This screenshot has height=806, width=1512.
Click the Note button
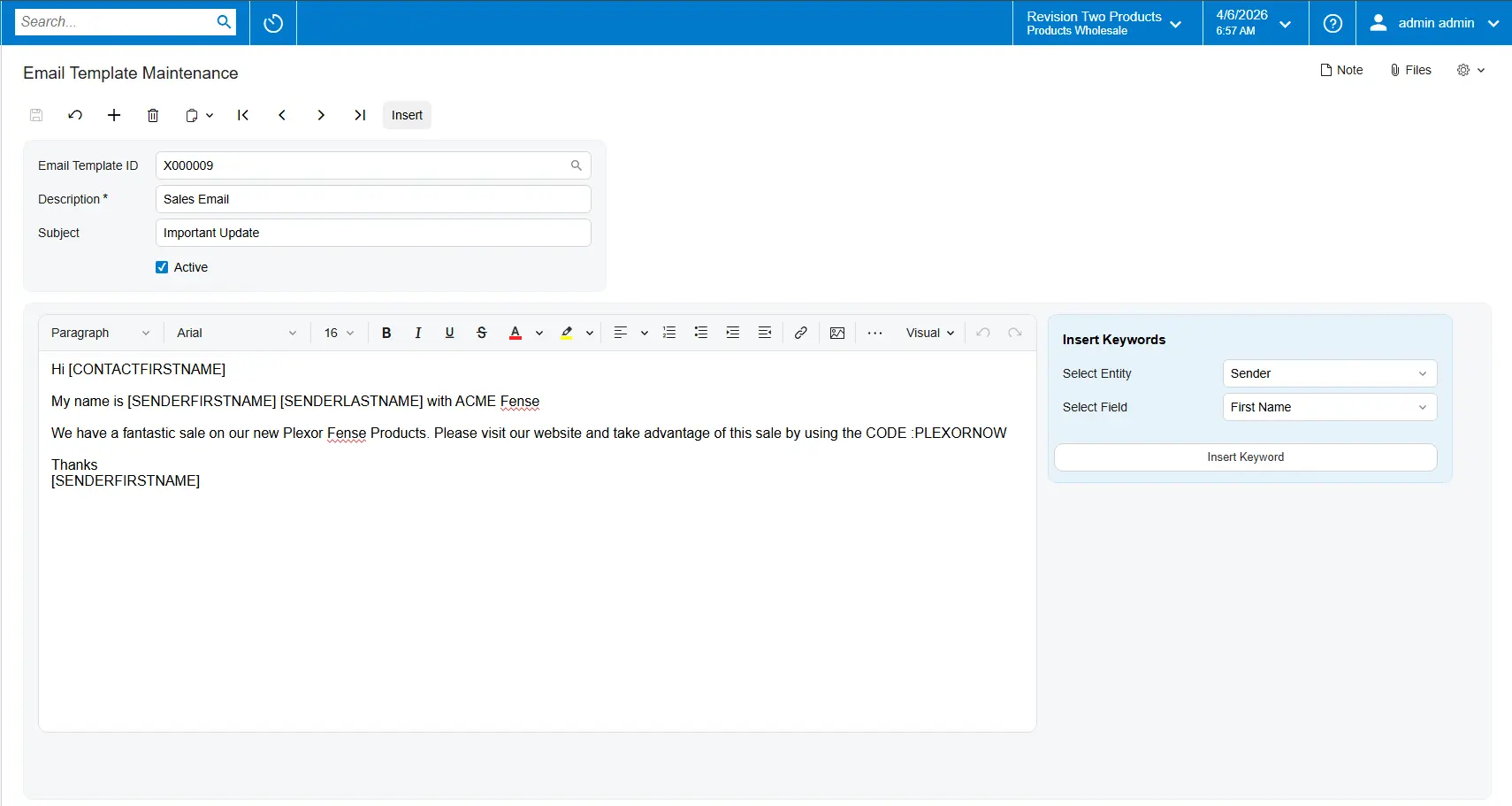click(x=1341, y=70)
